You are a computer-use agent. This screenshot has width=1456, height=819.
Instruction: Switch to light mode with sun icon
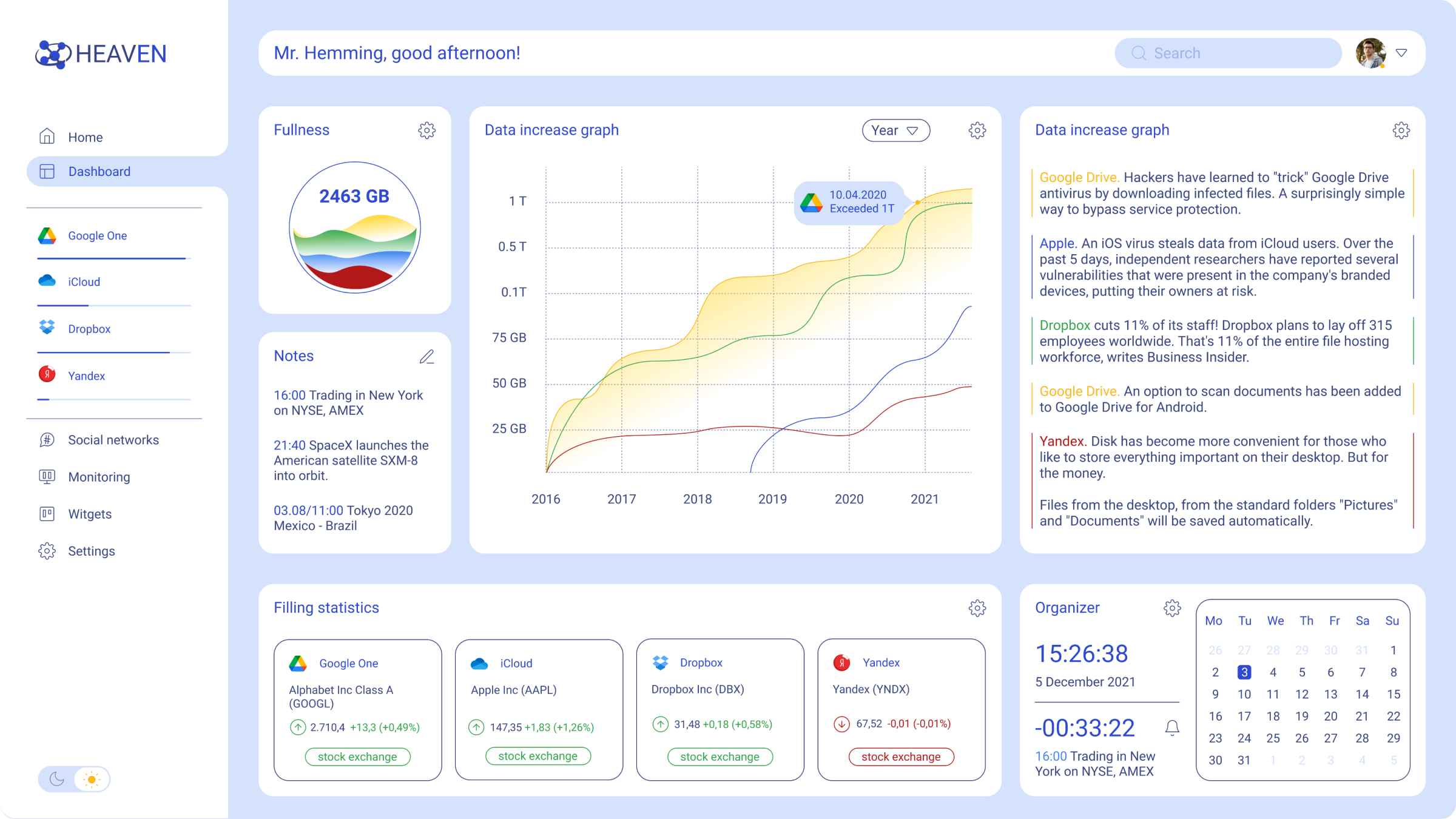click(92, 779)
